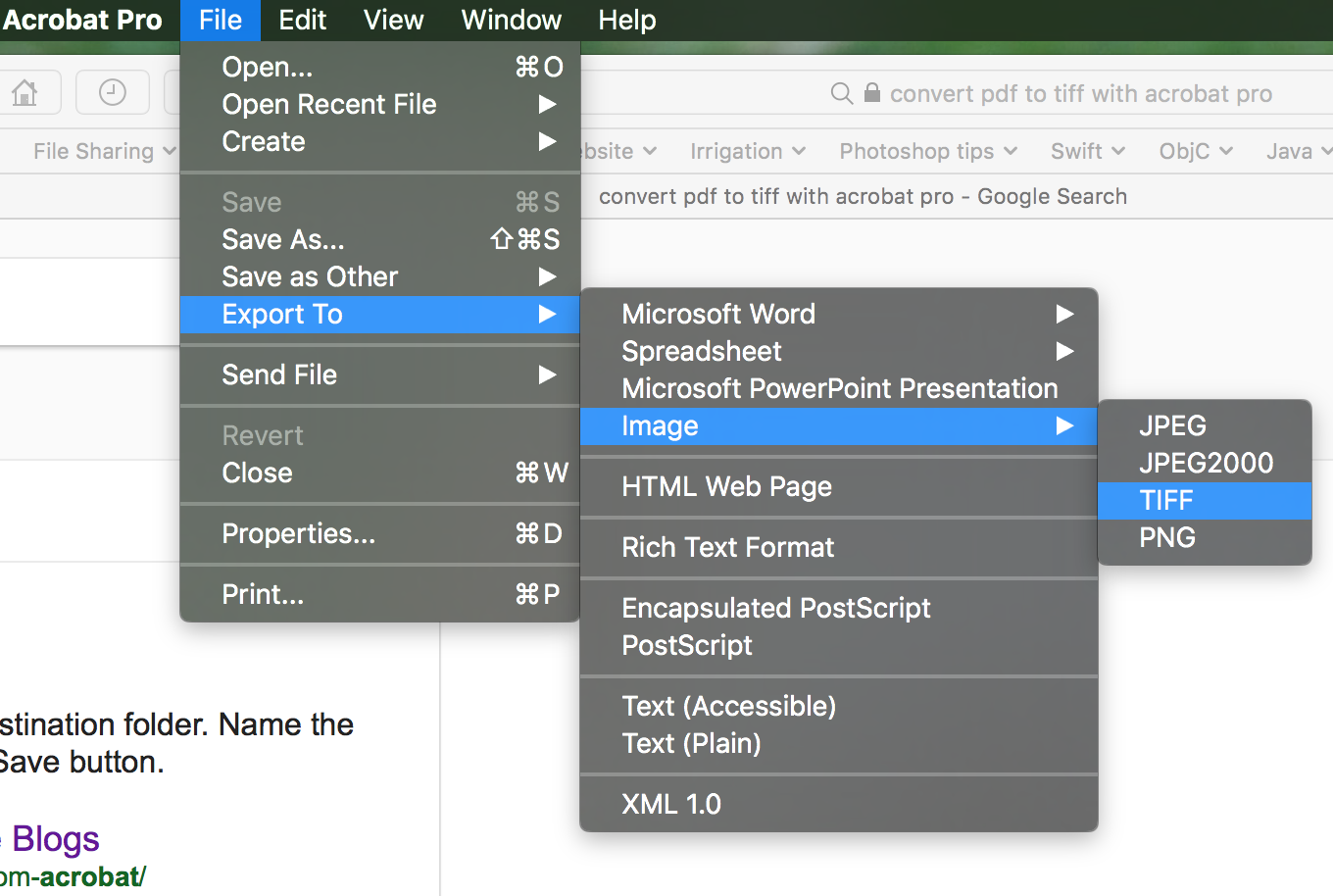Open the Swift bookmarks dropdown
Screen dimensions: 1333x896
click(1087, 151)
